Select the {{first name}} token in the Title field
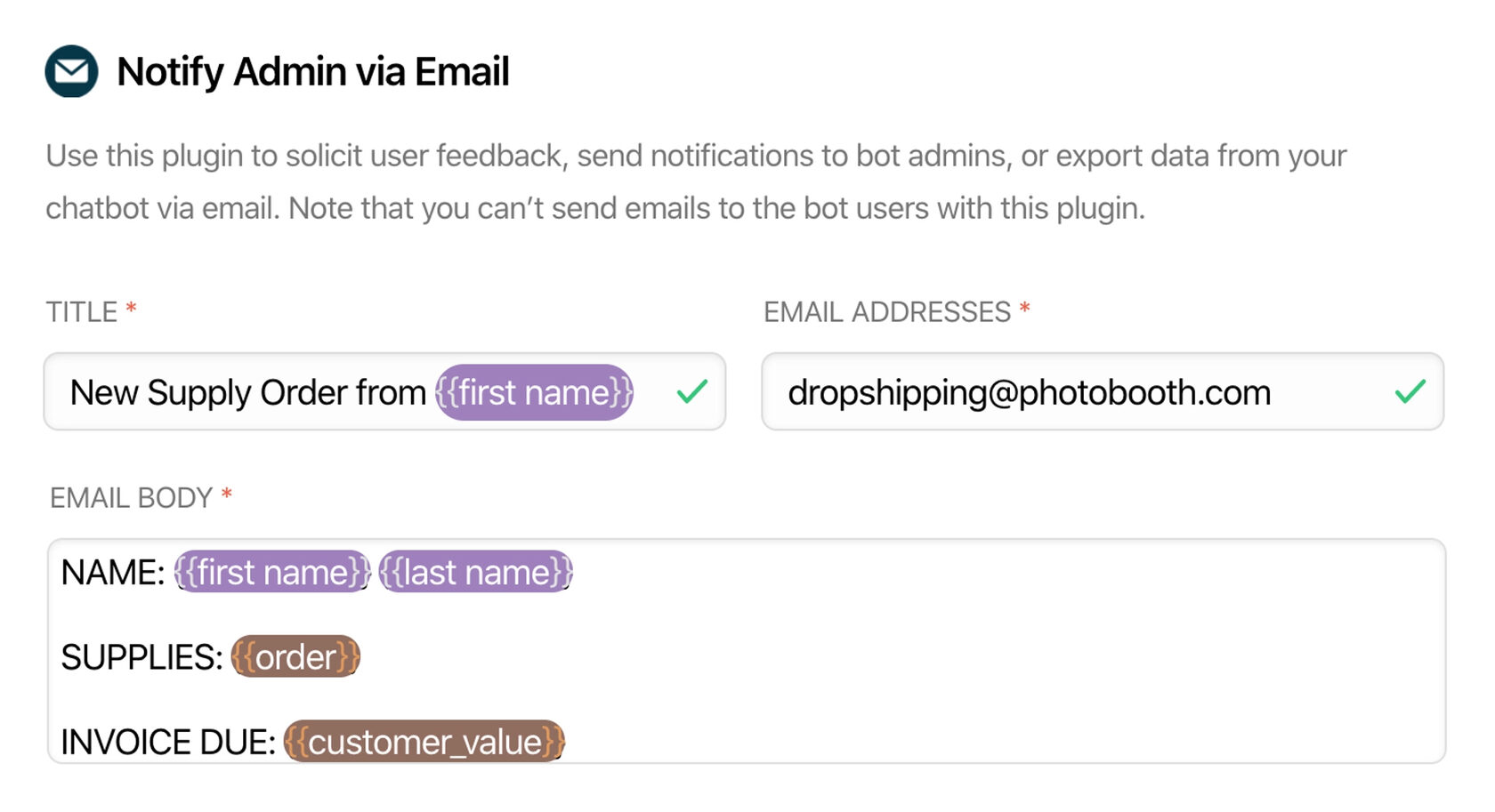The image size is (1495, 812). (x=534, y=392)
